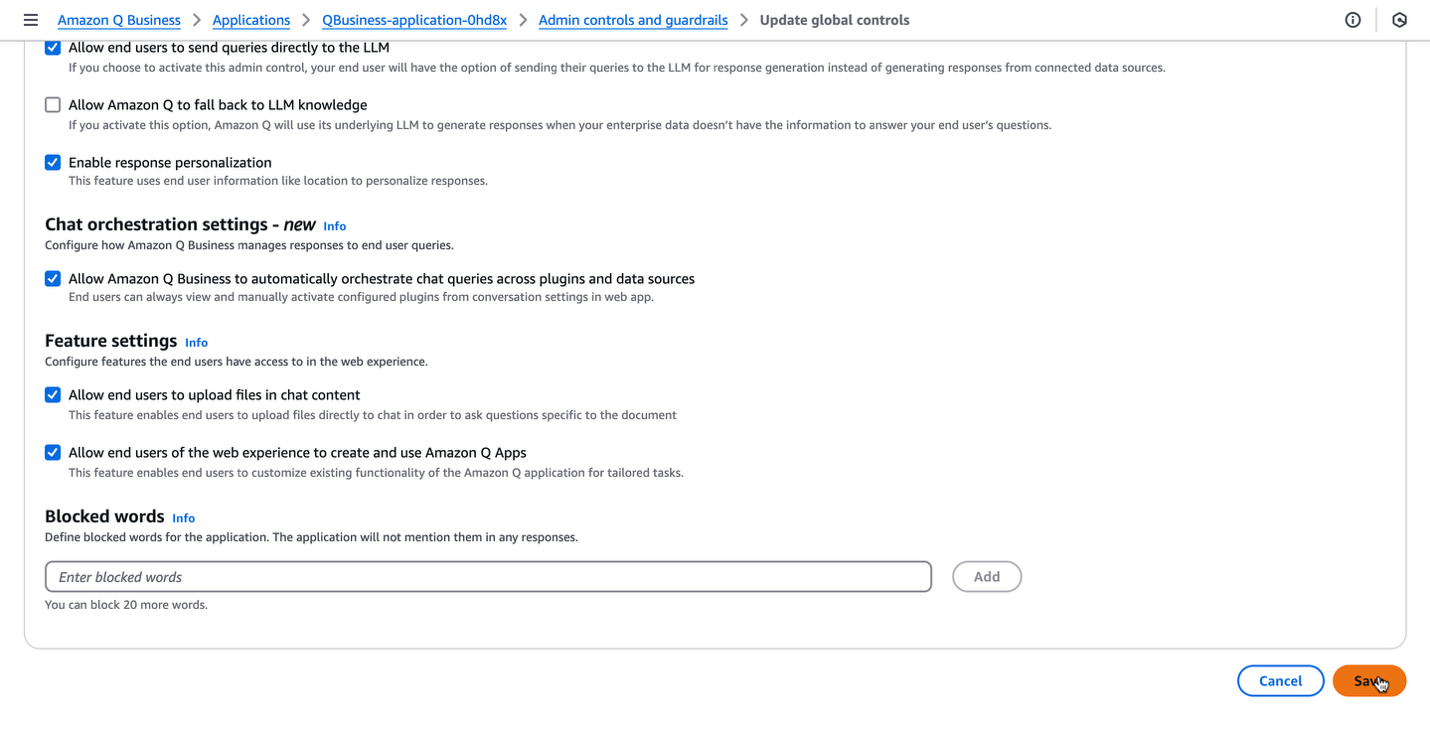Go to Amazon Q Business breadcrumb
The height and width of the screenshot is (733, 1430).
[119, 20]
